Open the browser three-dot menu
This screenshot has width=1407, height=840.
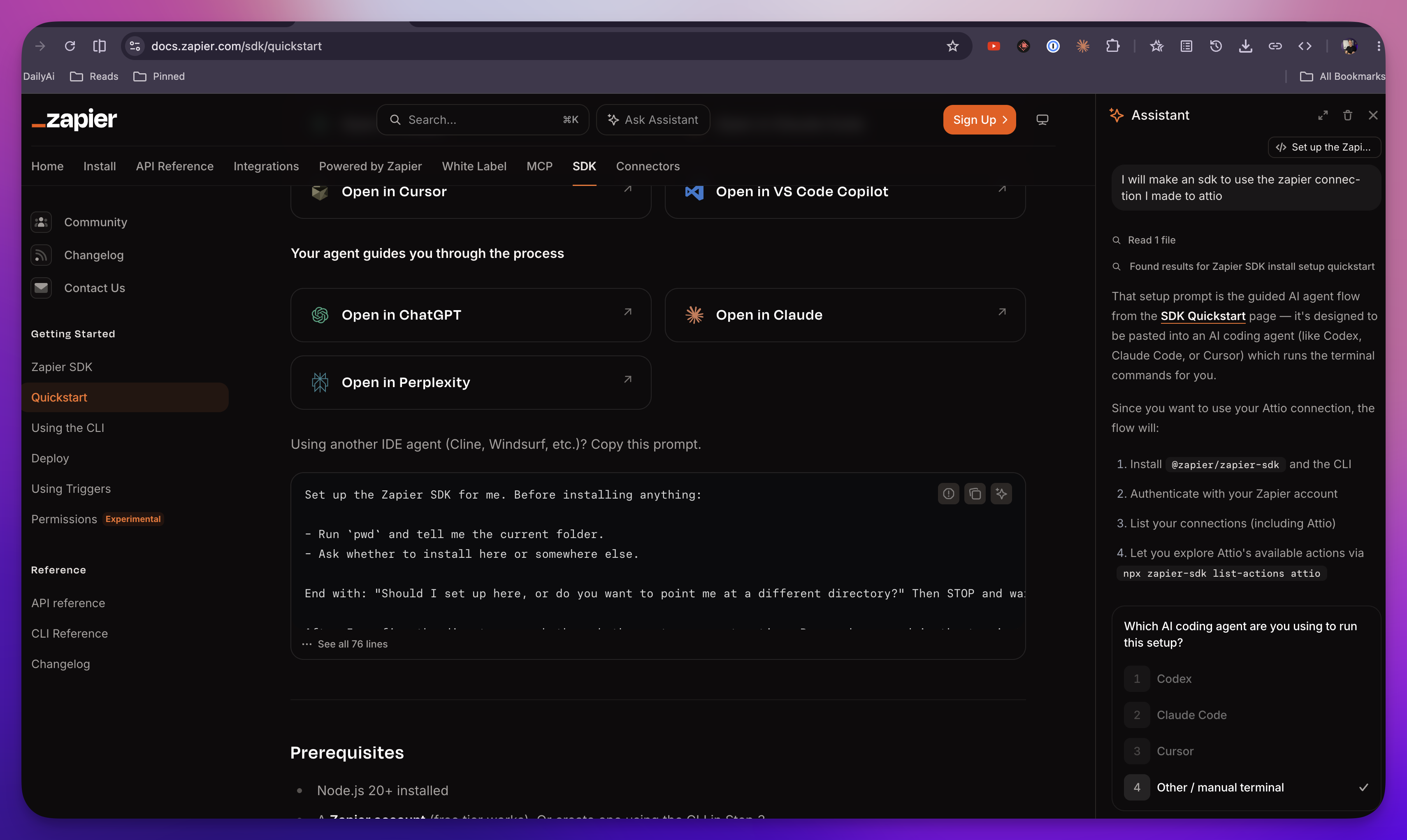click(x=1379, y=46)
